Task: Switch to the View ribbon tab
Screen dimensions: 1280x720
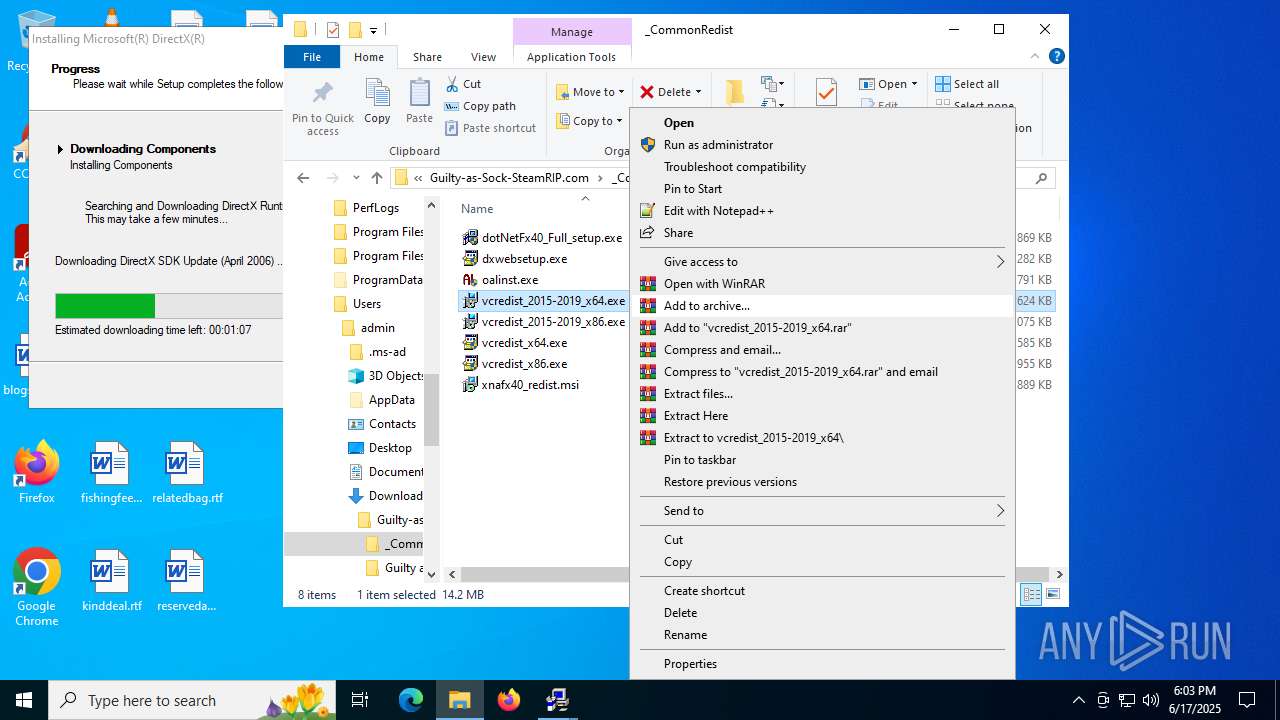Action: coord(483,57)
